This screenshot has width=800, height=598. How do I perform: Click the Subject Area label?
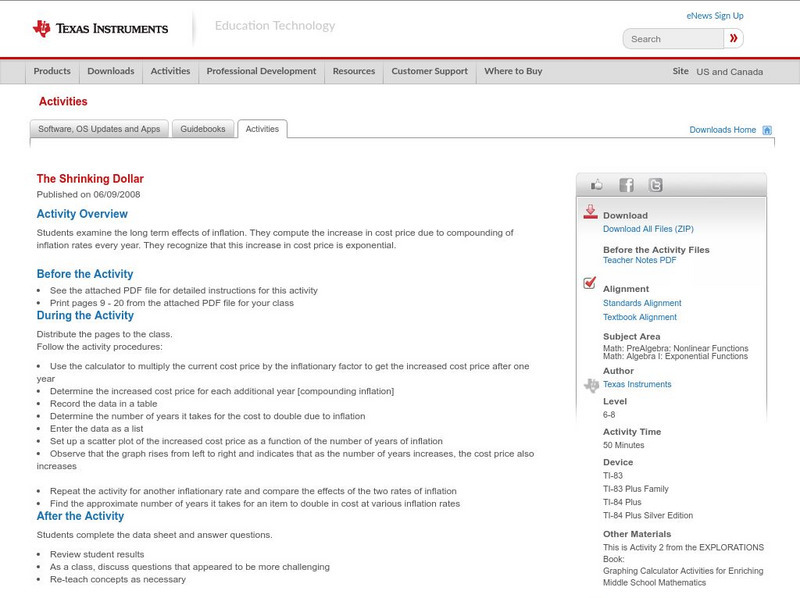point(632,337)
